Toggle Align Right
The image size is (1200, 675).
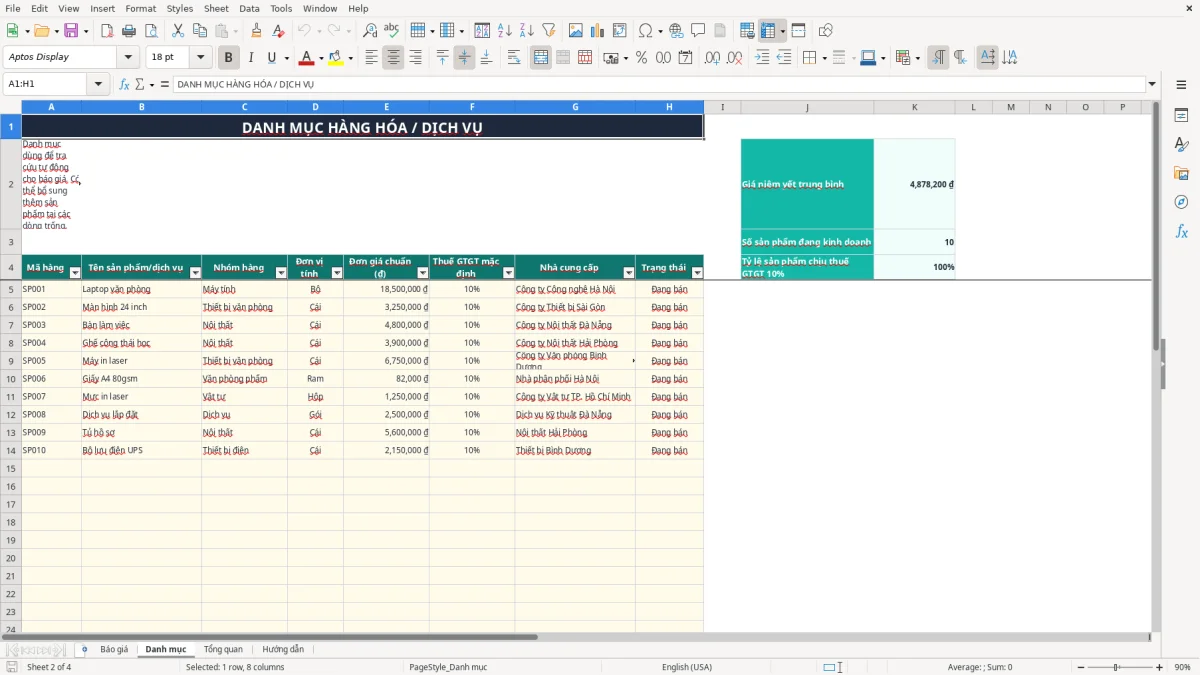click(x=415, y=58)
